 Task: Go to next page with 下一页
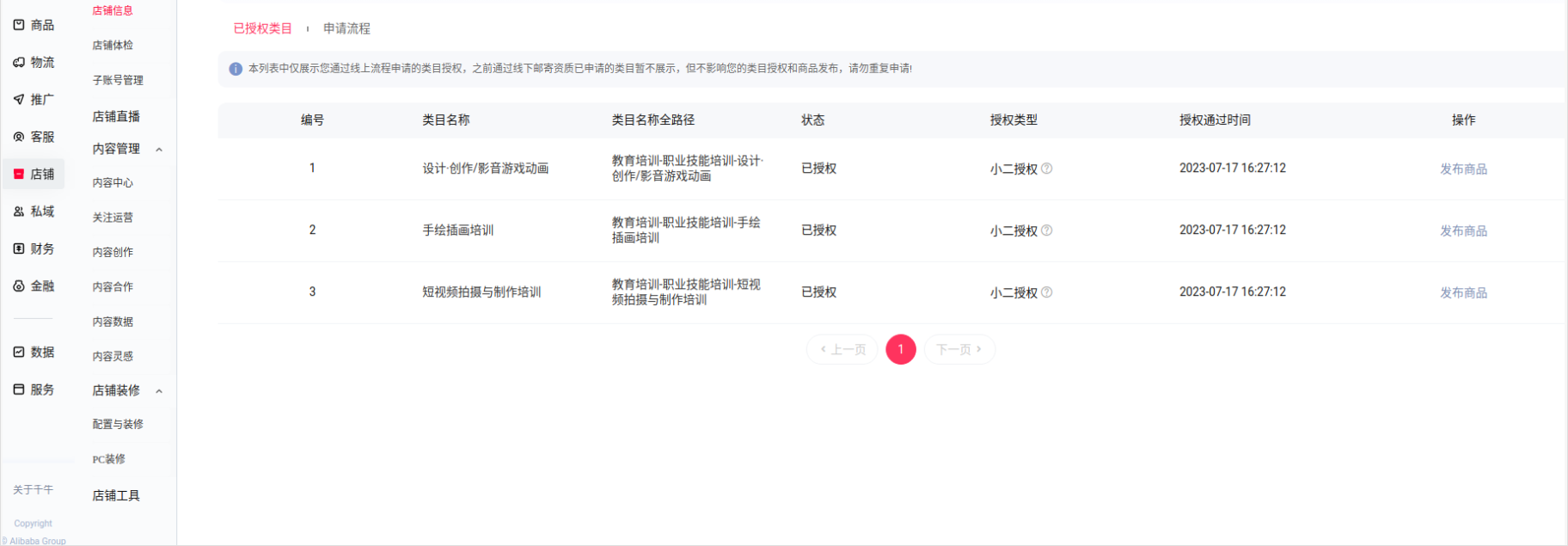pyautogui.click(x=959, y=349)
